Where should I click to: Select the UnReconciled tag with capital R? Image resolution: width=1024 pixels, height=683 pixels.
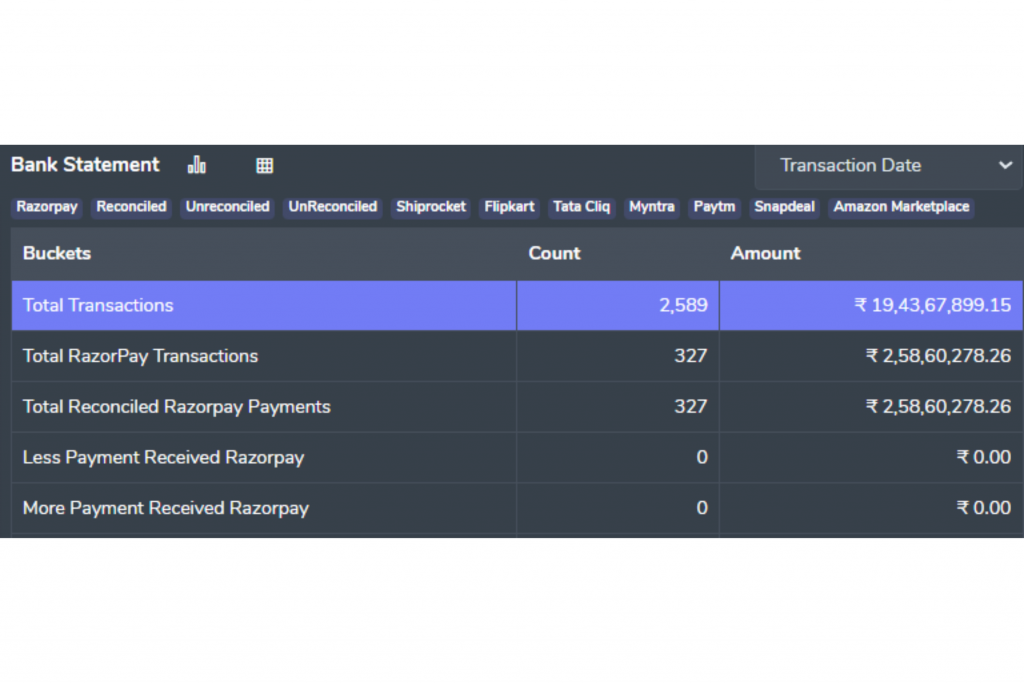[x=333, y=207]
